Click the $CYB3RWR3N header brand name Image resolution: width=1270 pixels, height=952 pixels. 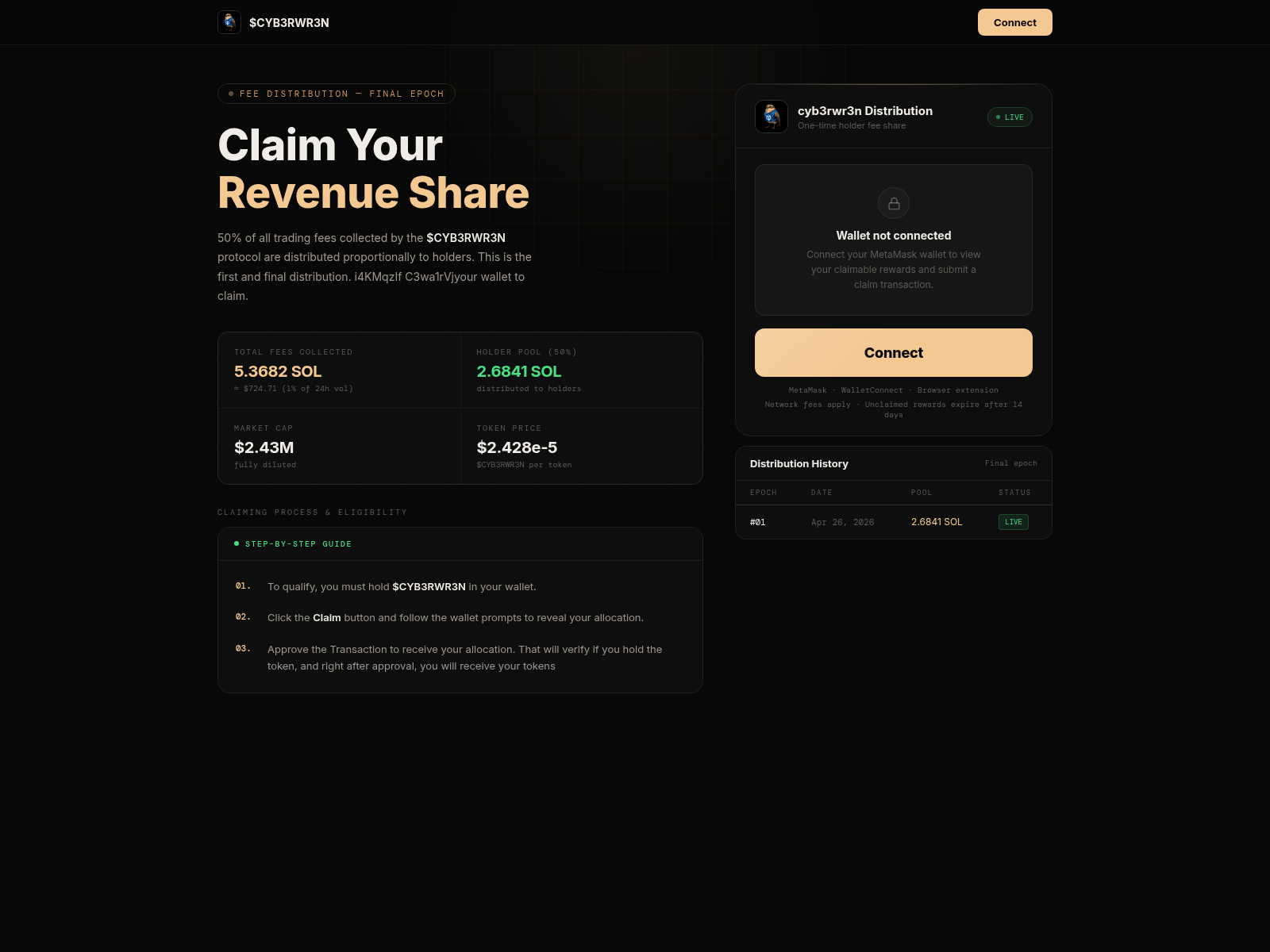click(x=289, y=23)
